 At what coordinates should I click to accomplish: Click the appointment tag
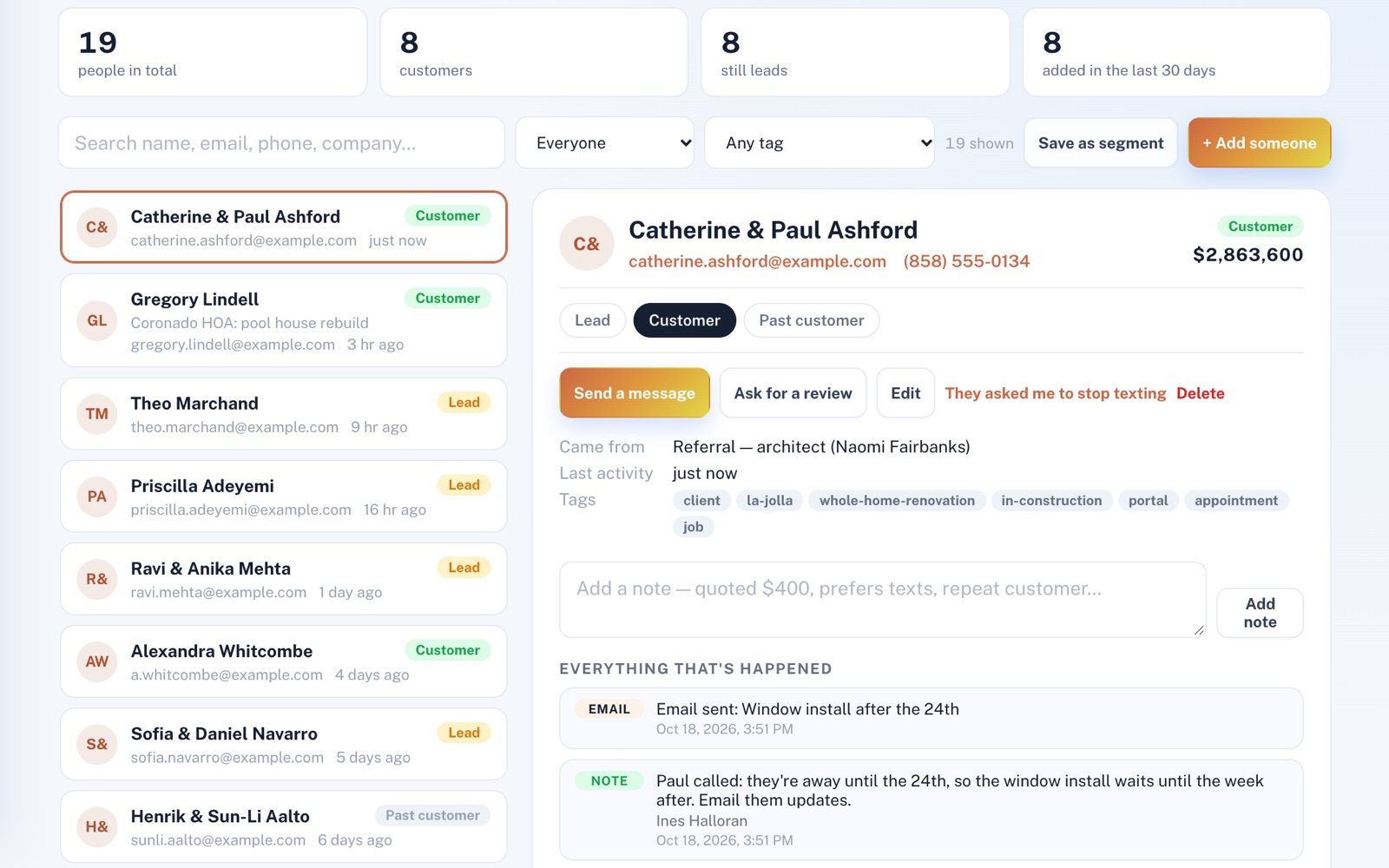click(x=1236, y=501)
